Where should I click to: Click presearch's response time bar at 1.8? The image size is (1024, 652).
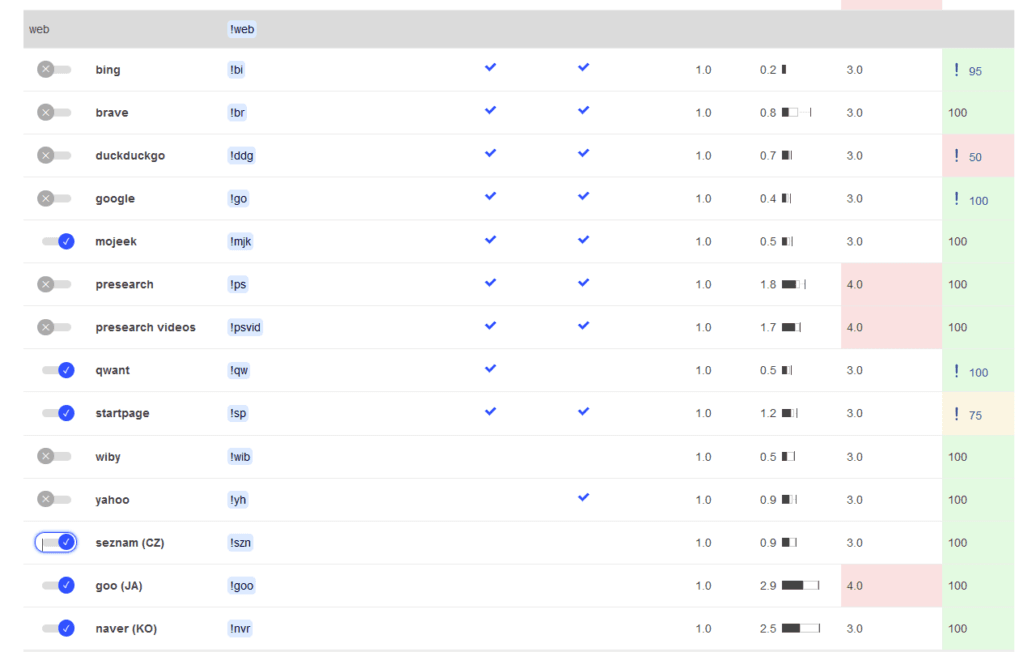[x=794, y=284]
